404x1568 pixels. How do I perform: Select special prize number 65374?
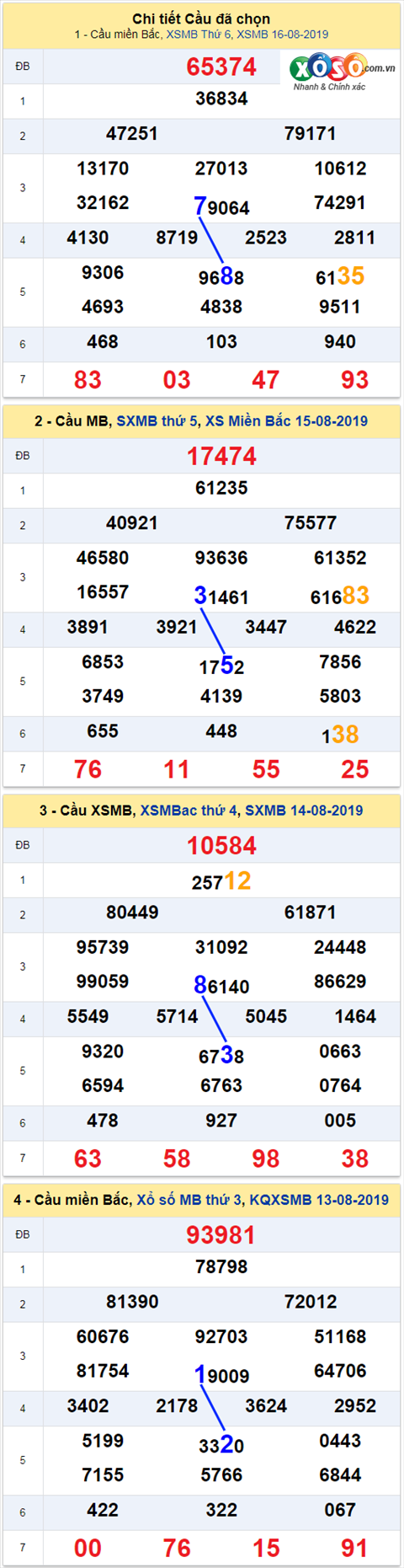[221, 67]
